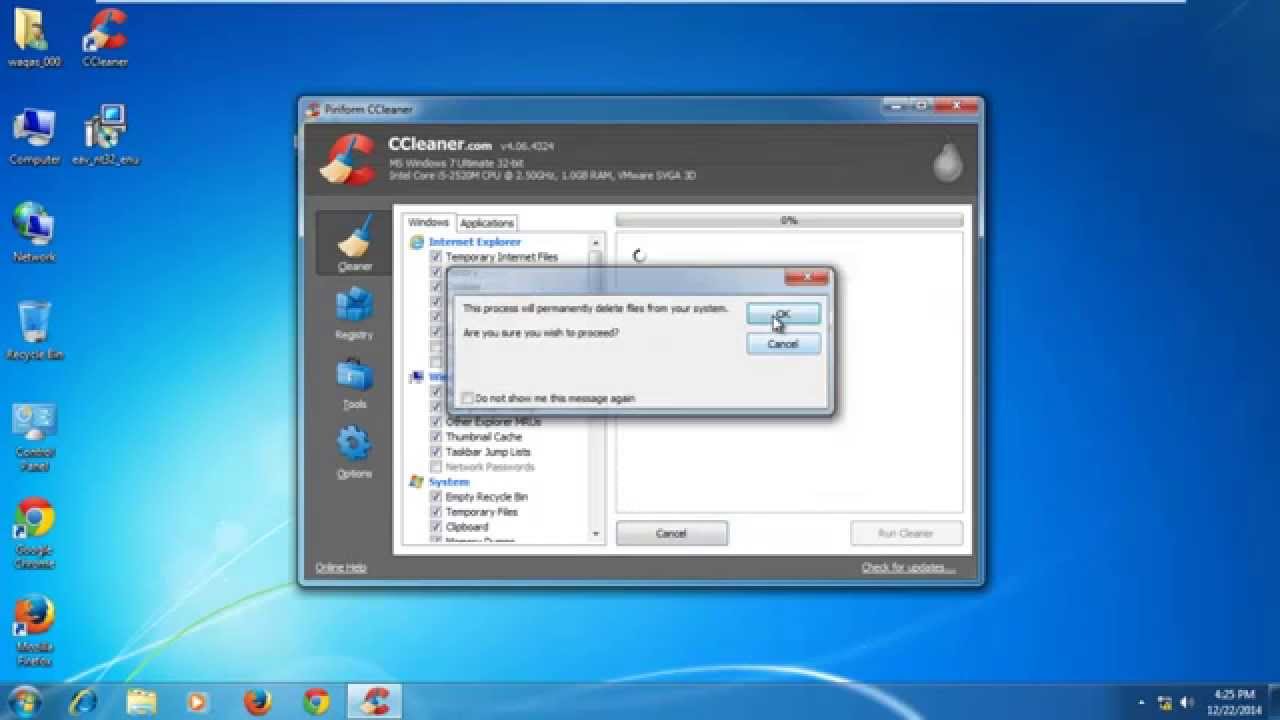Viewport: 1280px width, 720px height.
Task: Switch to the Applications tab
Action: pyautogui.click(x=487, y=223)
